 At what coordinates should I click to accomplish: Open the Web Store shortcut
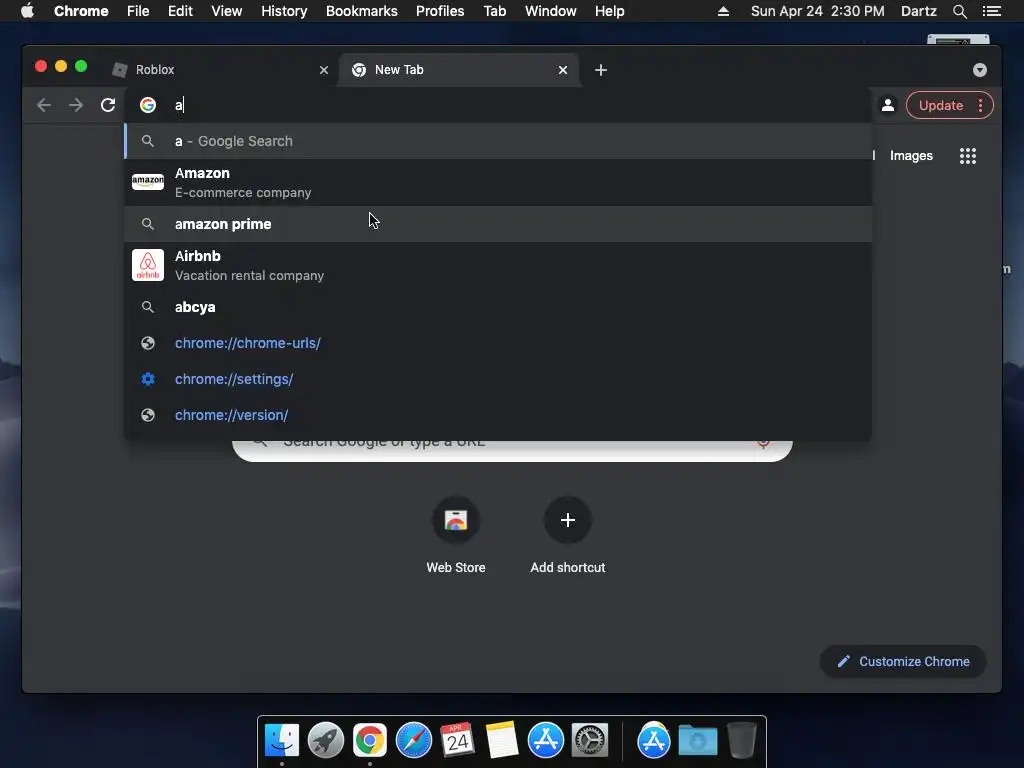point(456,536)
